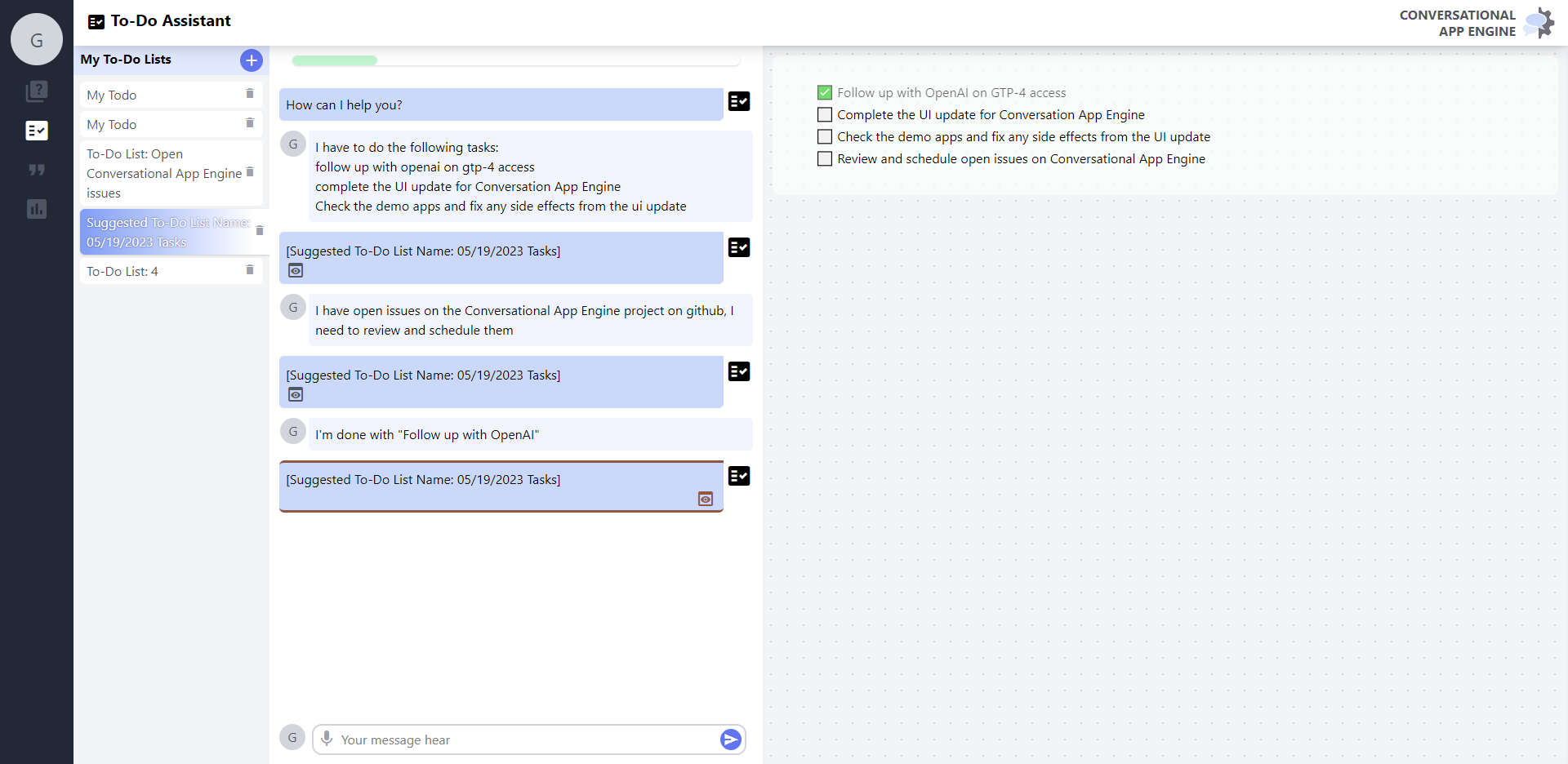Click checklist icon beside second suggested list reply
This screenshot has height=764, width=1568.
click(x=739, y=371)
